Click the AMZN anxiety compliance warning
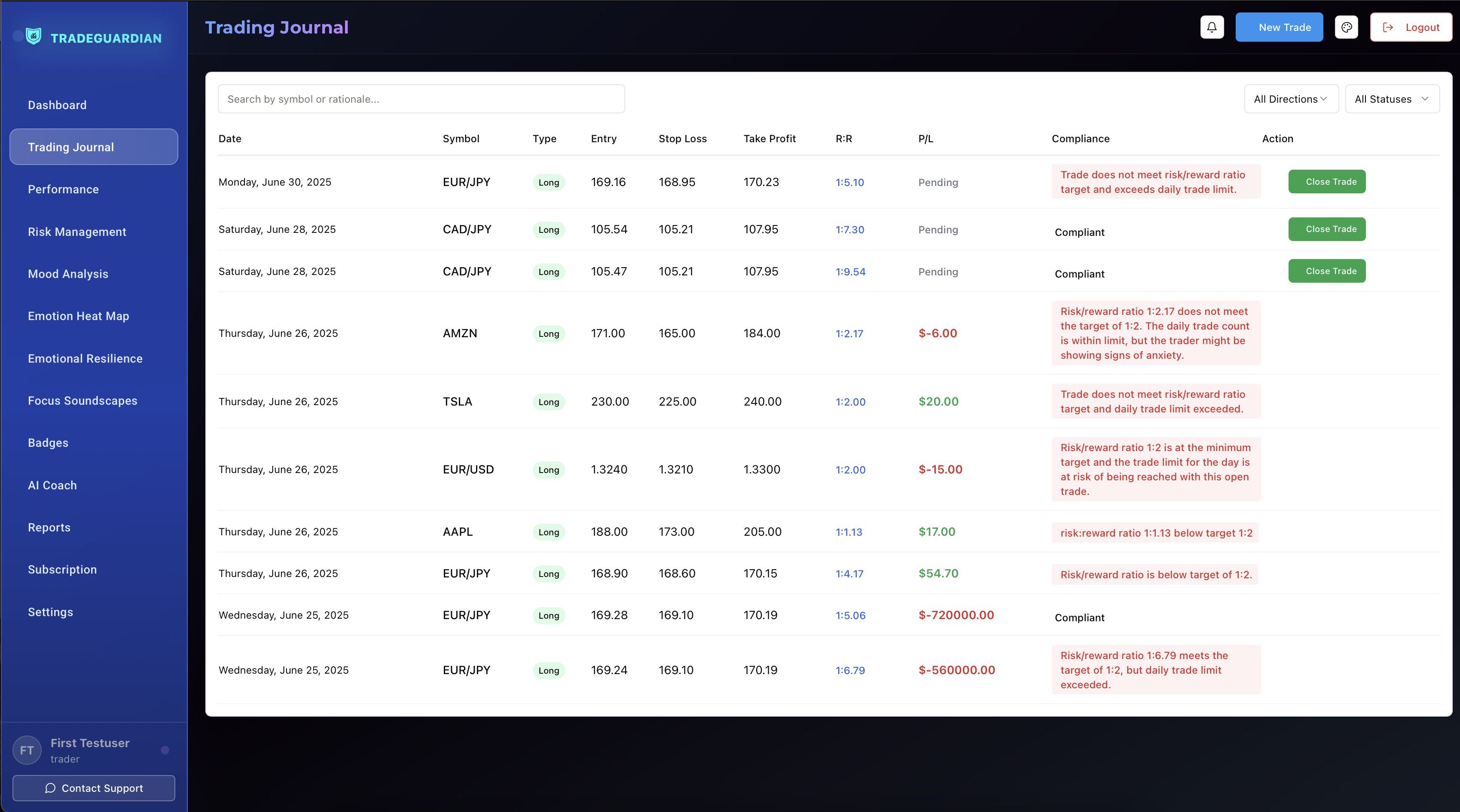 click(x=1156, y=333)
